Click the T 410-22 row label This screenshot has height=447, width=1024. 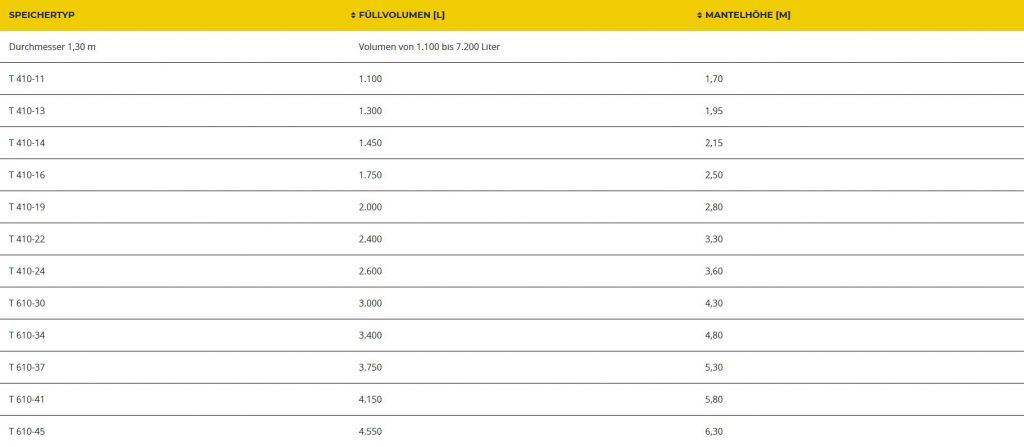(27, 239)
